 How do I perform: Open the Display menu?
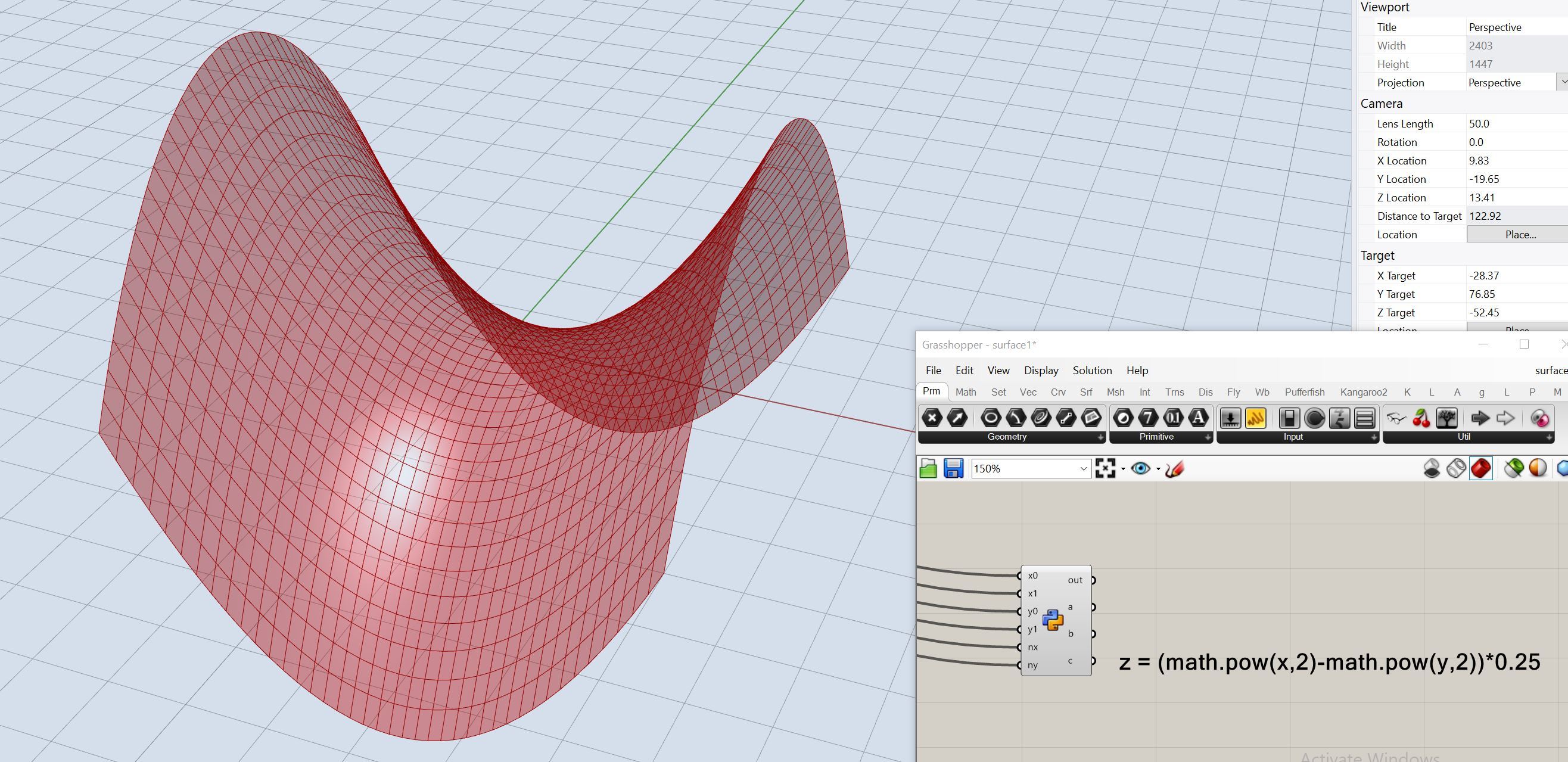[1041, 370]
